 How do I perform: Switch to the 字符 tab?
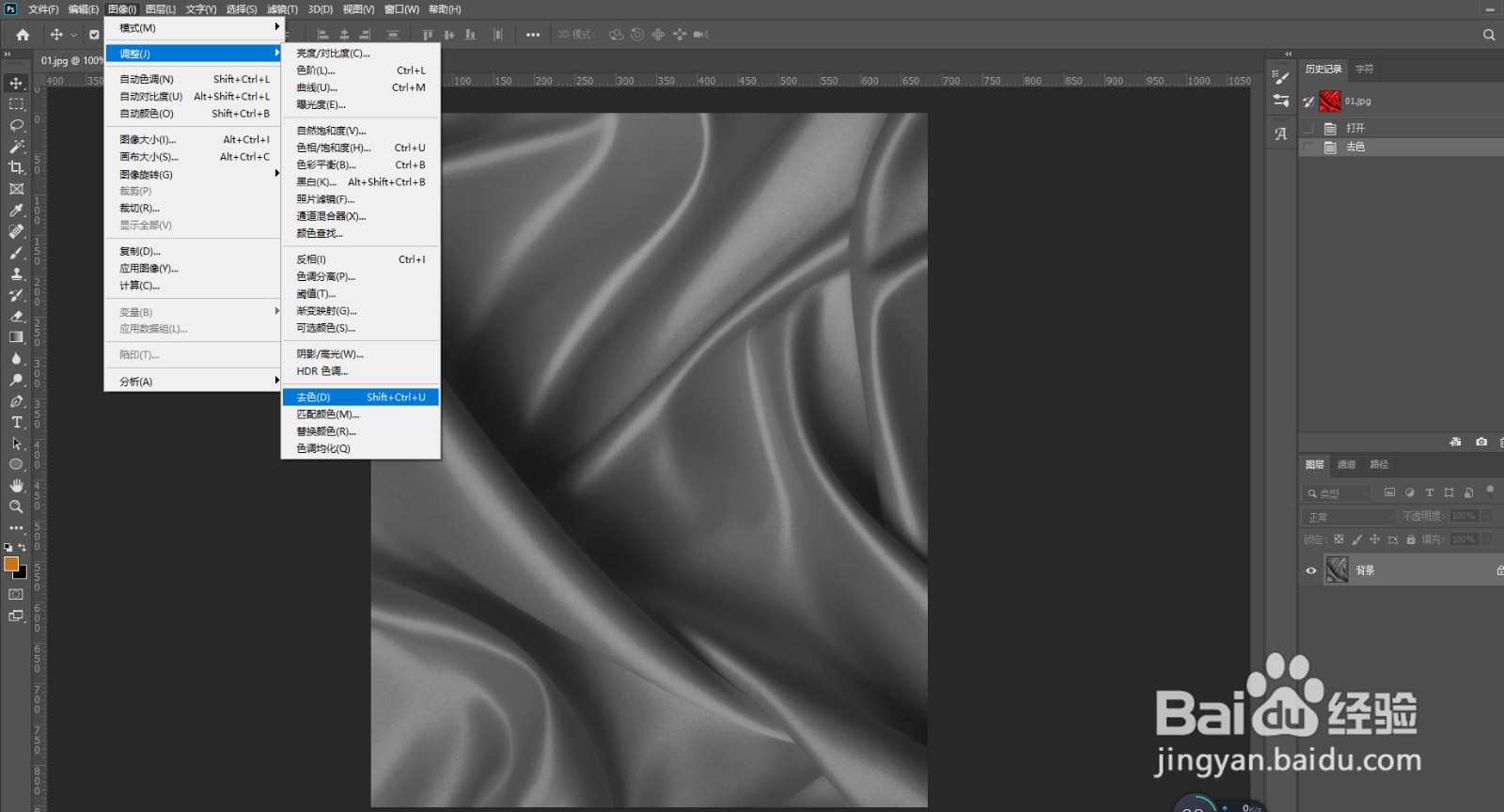[x=1364, y=69]
